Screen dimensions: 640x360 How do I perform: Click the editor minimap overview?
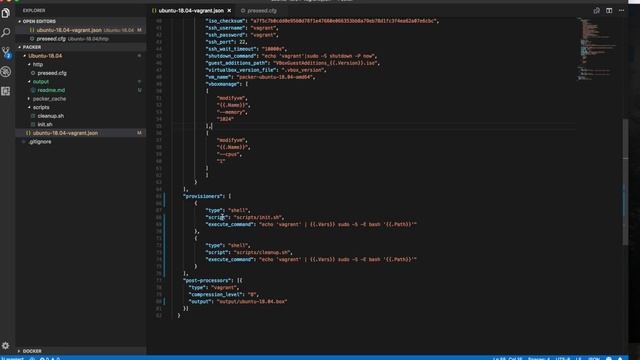(597, 49)
